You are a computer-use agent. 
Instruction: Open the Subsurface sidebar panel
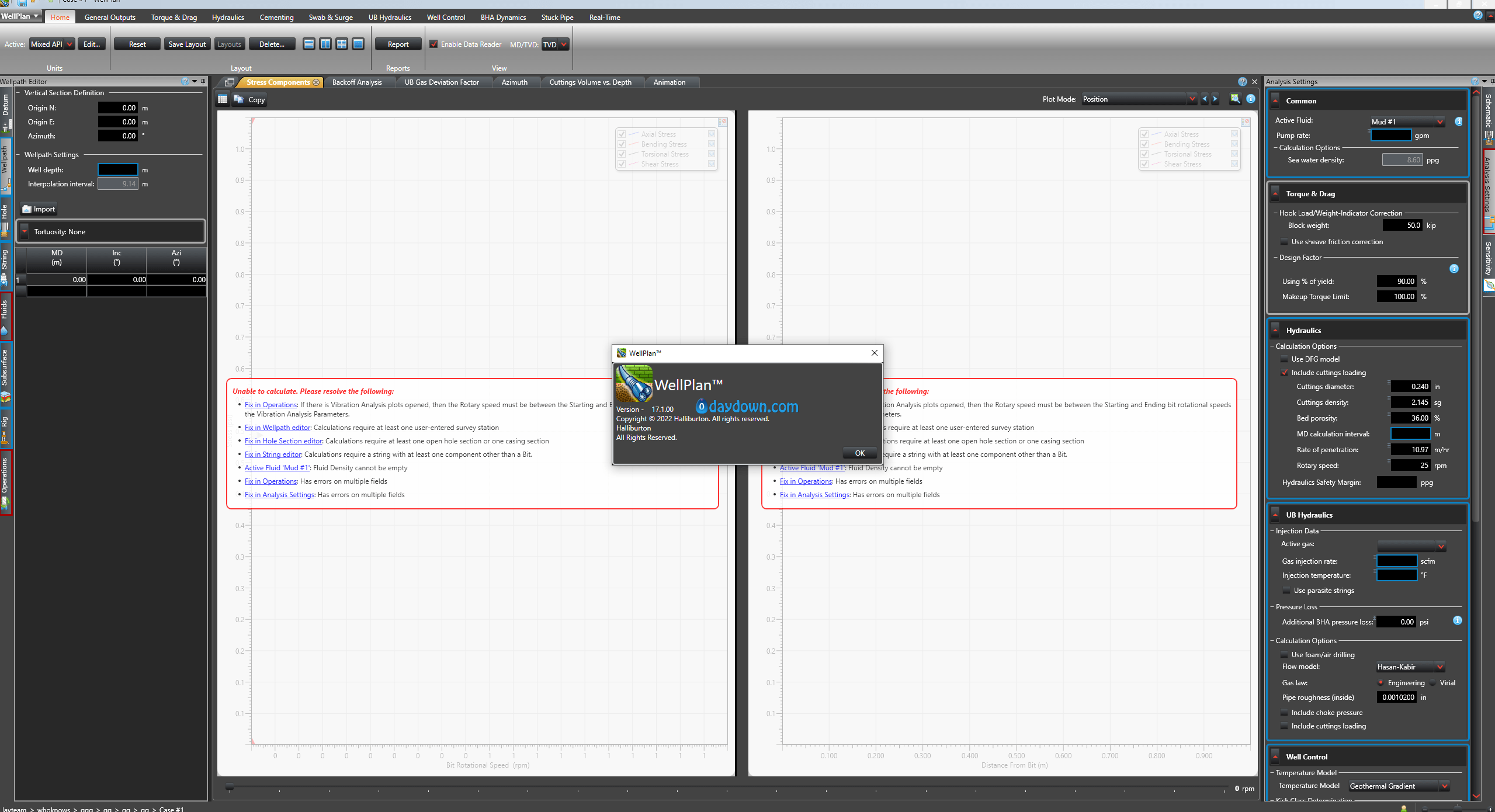coord(5,374)
